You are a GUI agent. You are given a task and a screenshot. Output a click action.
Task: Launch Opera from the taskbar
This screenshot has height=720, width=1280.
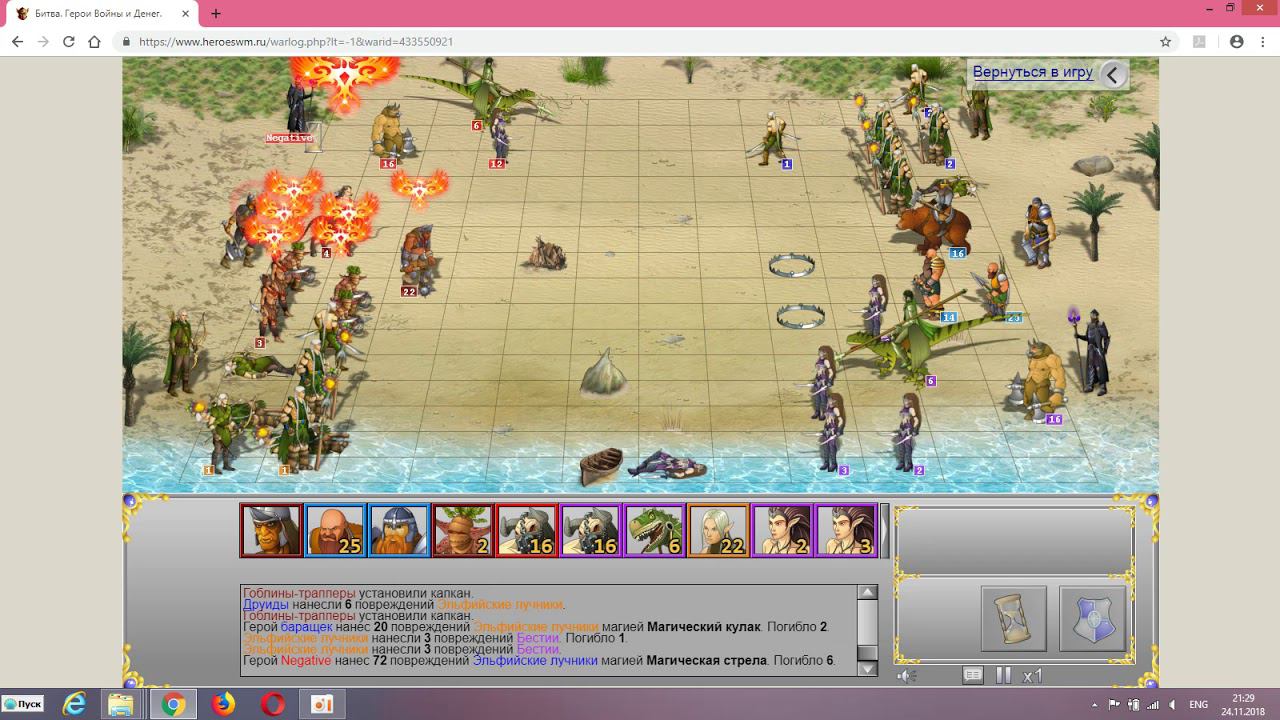coord(272,704)
